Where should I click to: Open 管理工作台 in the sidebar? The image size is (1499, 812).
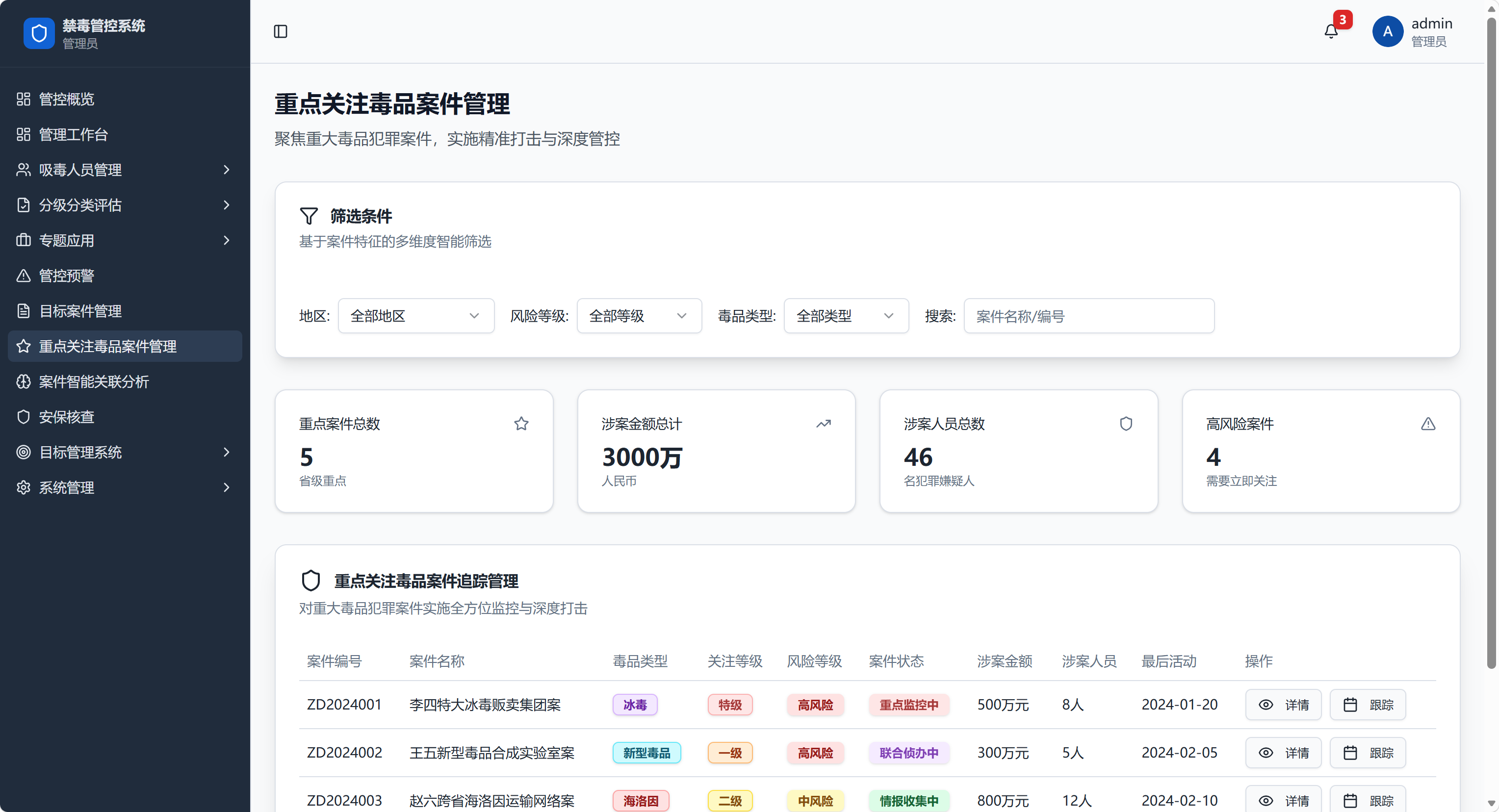coord(125,134)
